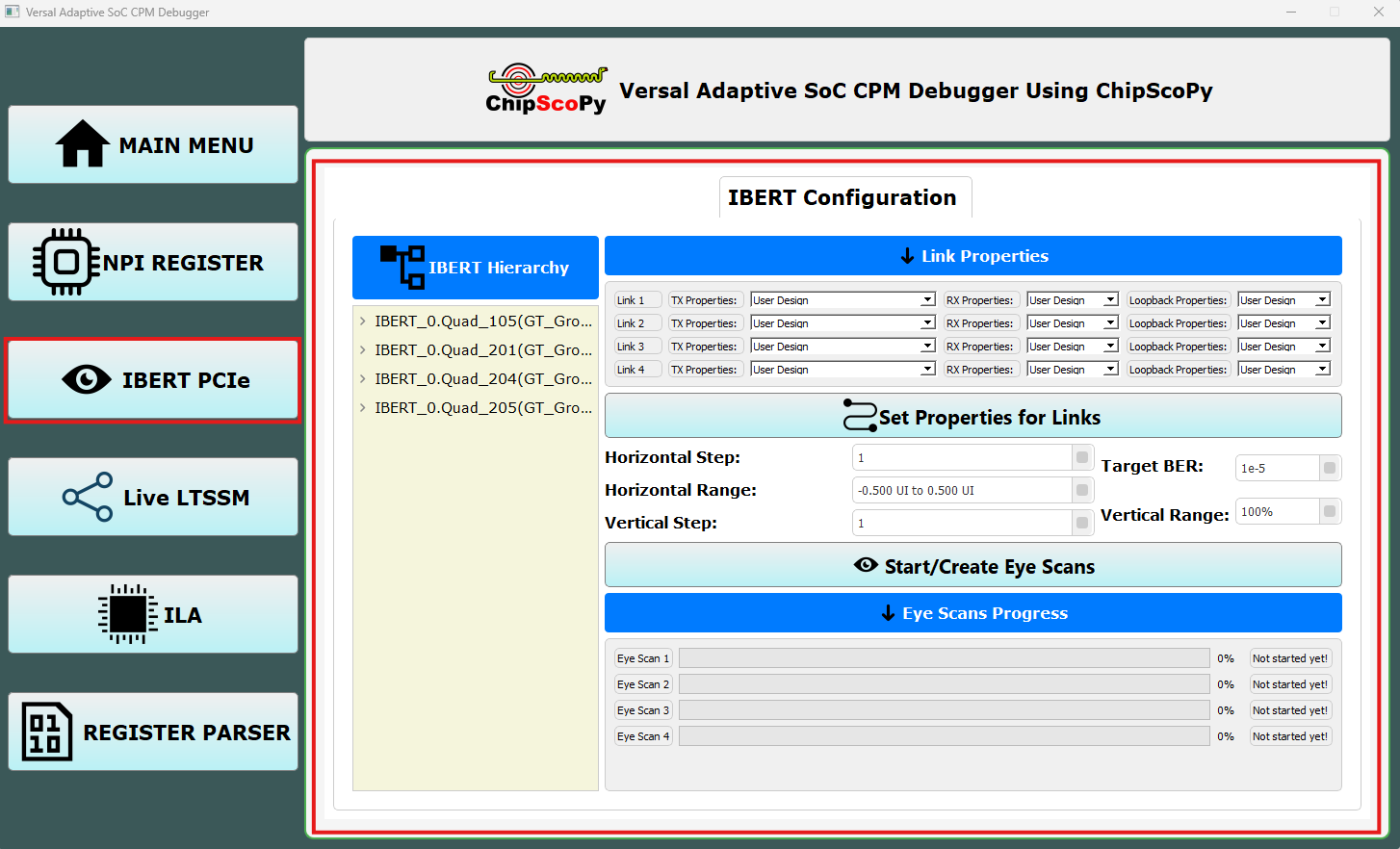Image resolution: width=1400 pixels, height=849 pixels.
Task: Click the ChipScoPy logo in the header
Action: [546, 90]
